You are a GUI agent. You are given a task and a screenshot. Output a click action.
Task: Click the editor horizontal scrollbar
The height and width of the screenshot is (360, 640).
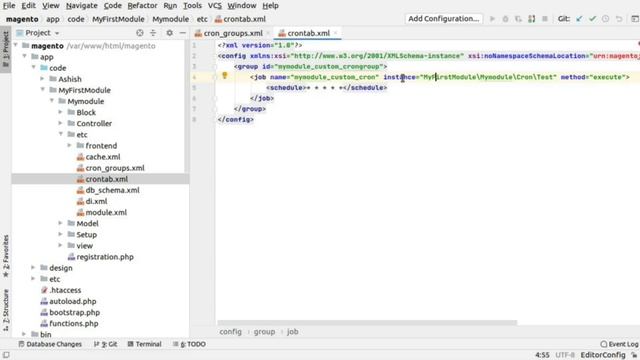(x=367, y=322)
